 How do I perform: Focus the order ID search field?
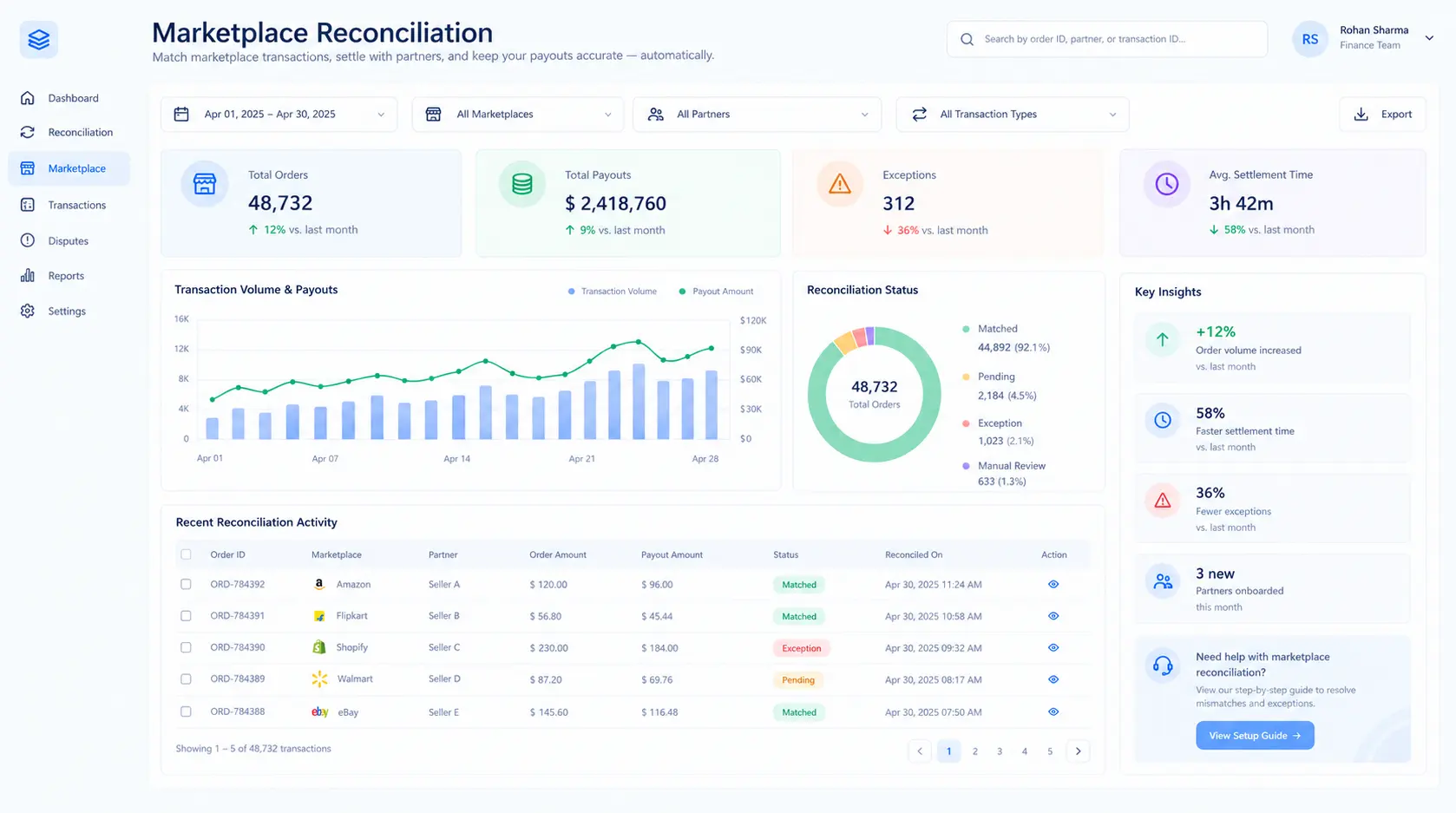click(1106, 39)
